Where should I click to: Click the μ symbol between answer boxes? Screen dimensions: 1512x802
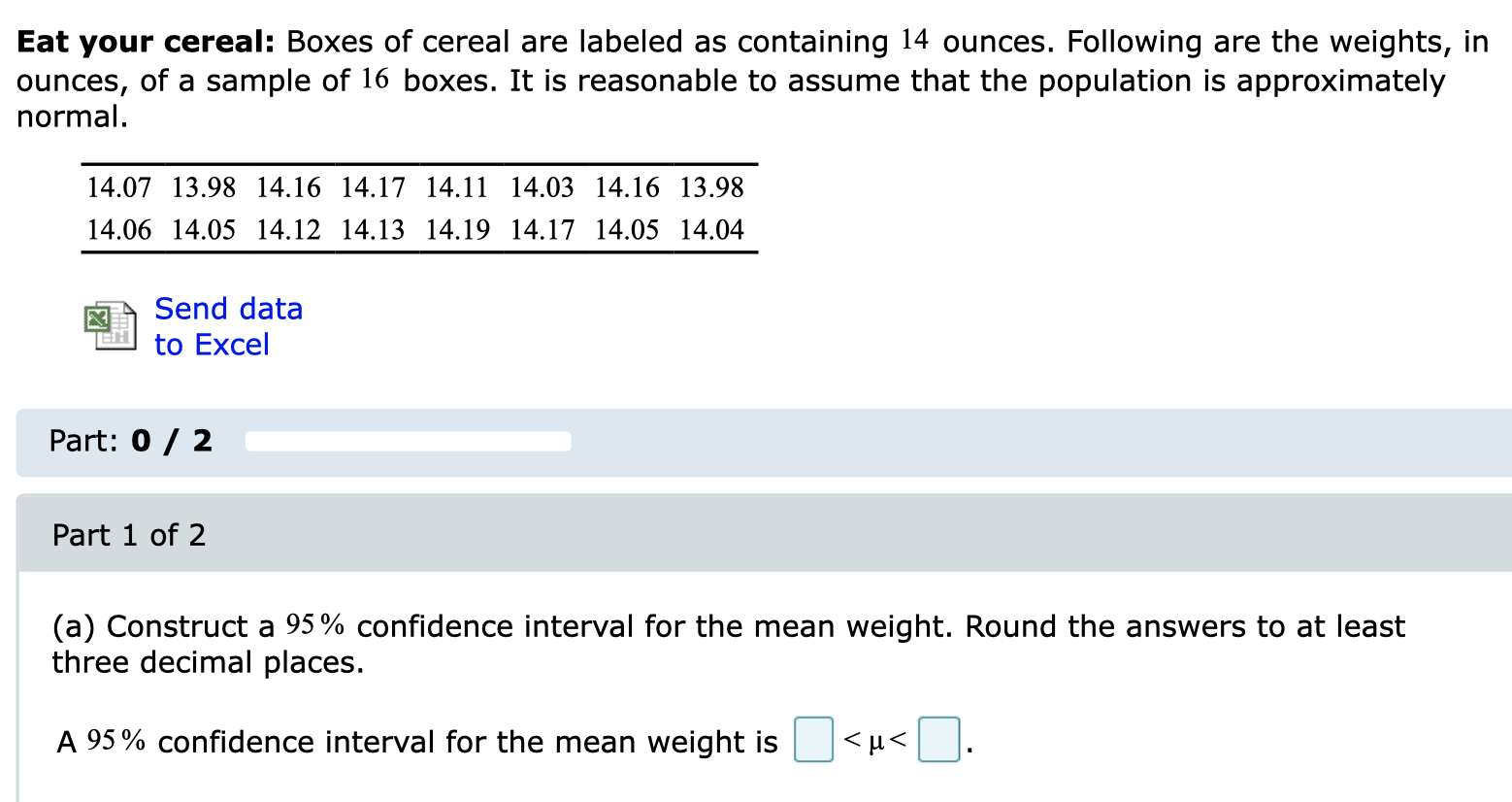[875, 743]
